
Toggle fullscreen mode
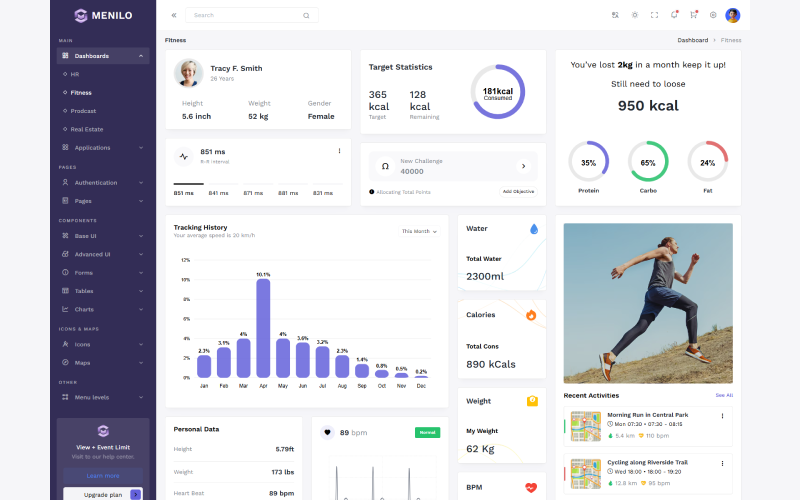point(654,15)
